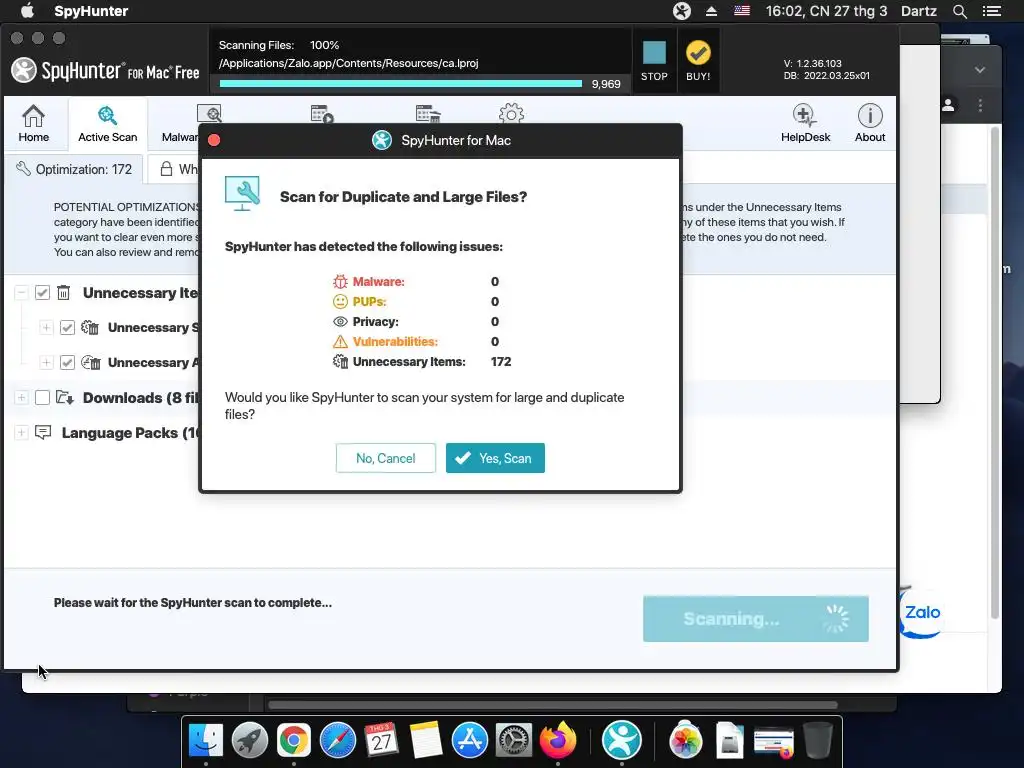Click Yes, Scan in the dialog

coord(495,458)
